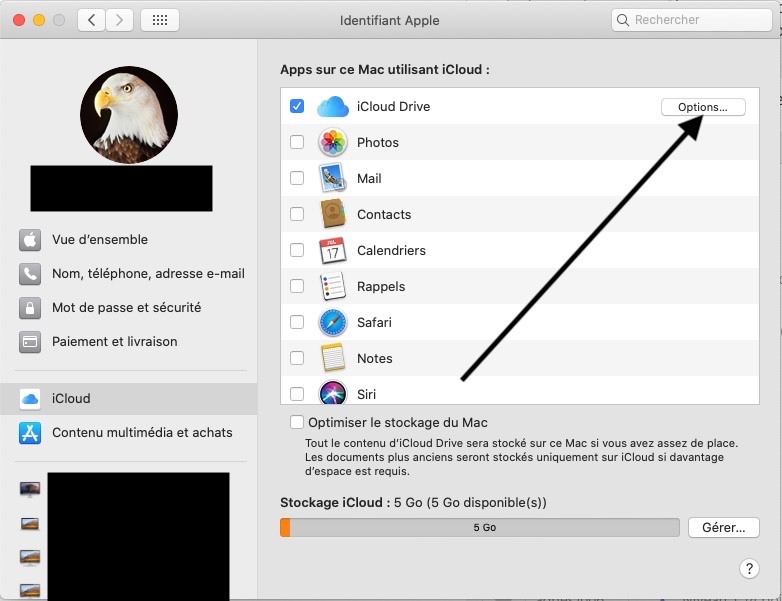This screenshot has height=601, width=782.
Task: Enable the Siri checkbox
Action: click(297, 394)
